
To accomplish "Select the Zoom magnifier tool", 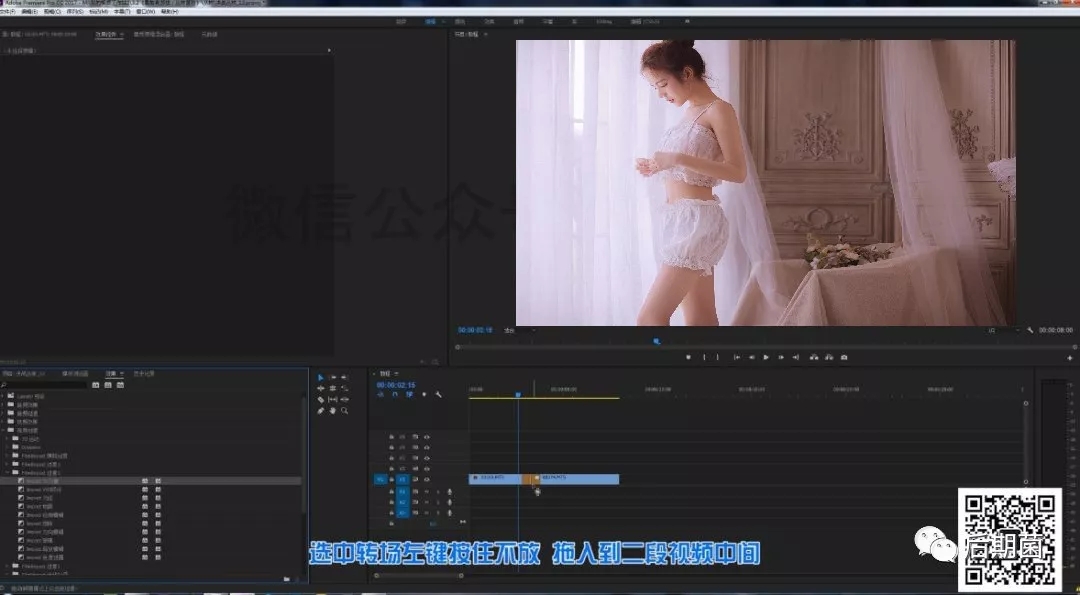I will tap(344, 410).
